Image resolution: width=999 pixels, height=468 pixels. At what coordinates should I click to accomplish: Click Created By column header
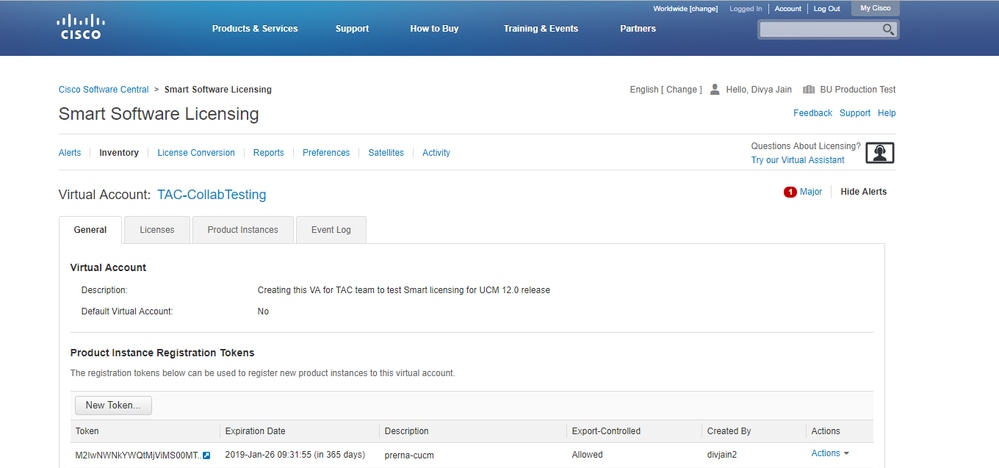pos(729,431)
